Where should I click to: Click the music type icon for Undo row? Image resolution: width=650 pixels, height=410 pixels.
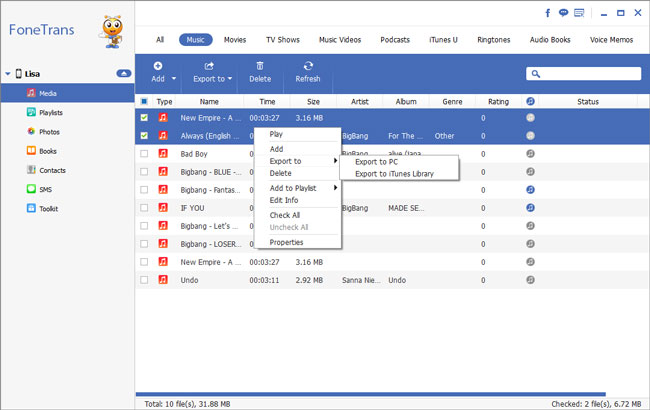163,280
